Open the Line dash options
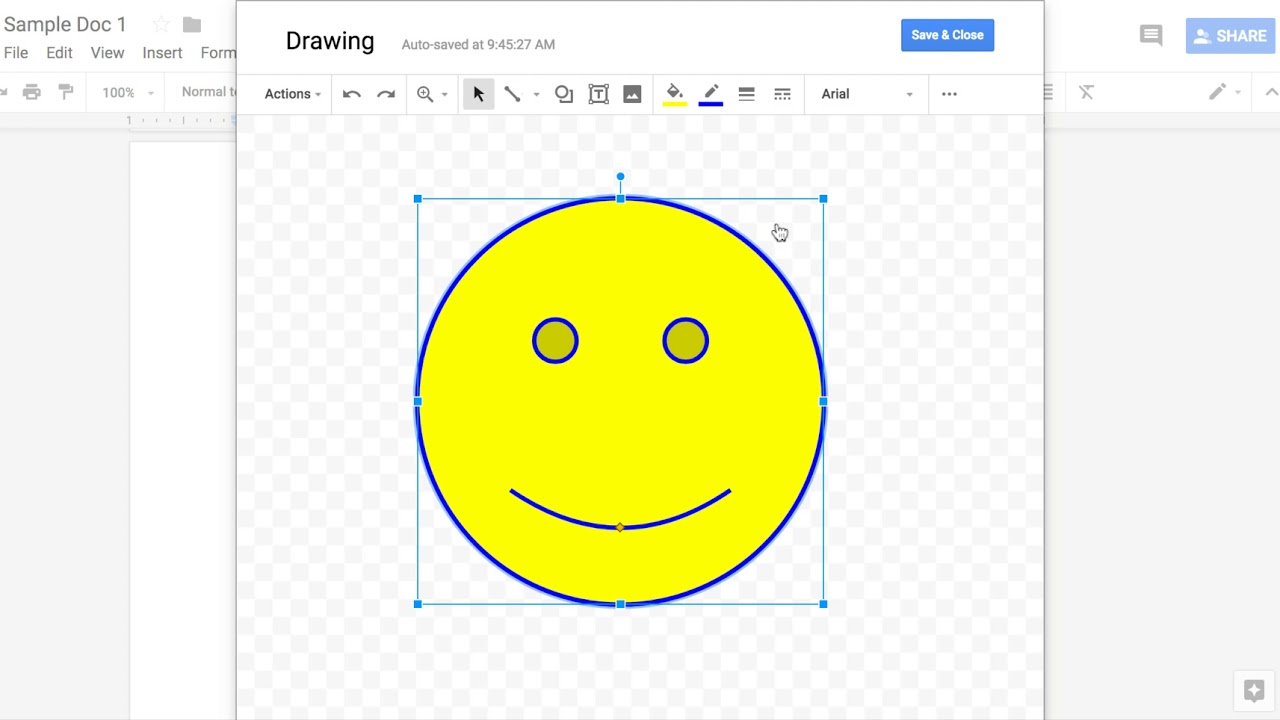 (x=782, y=93)
